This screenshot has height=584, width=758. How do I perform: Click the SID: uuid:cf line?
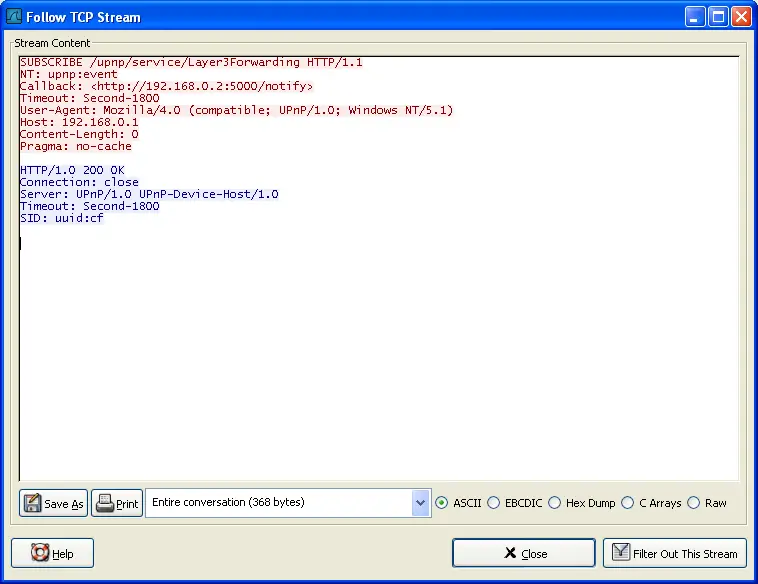click(x=61, y=218)
